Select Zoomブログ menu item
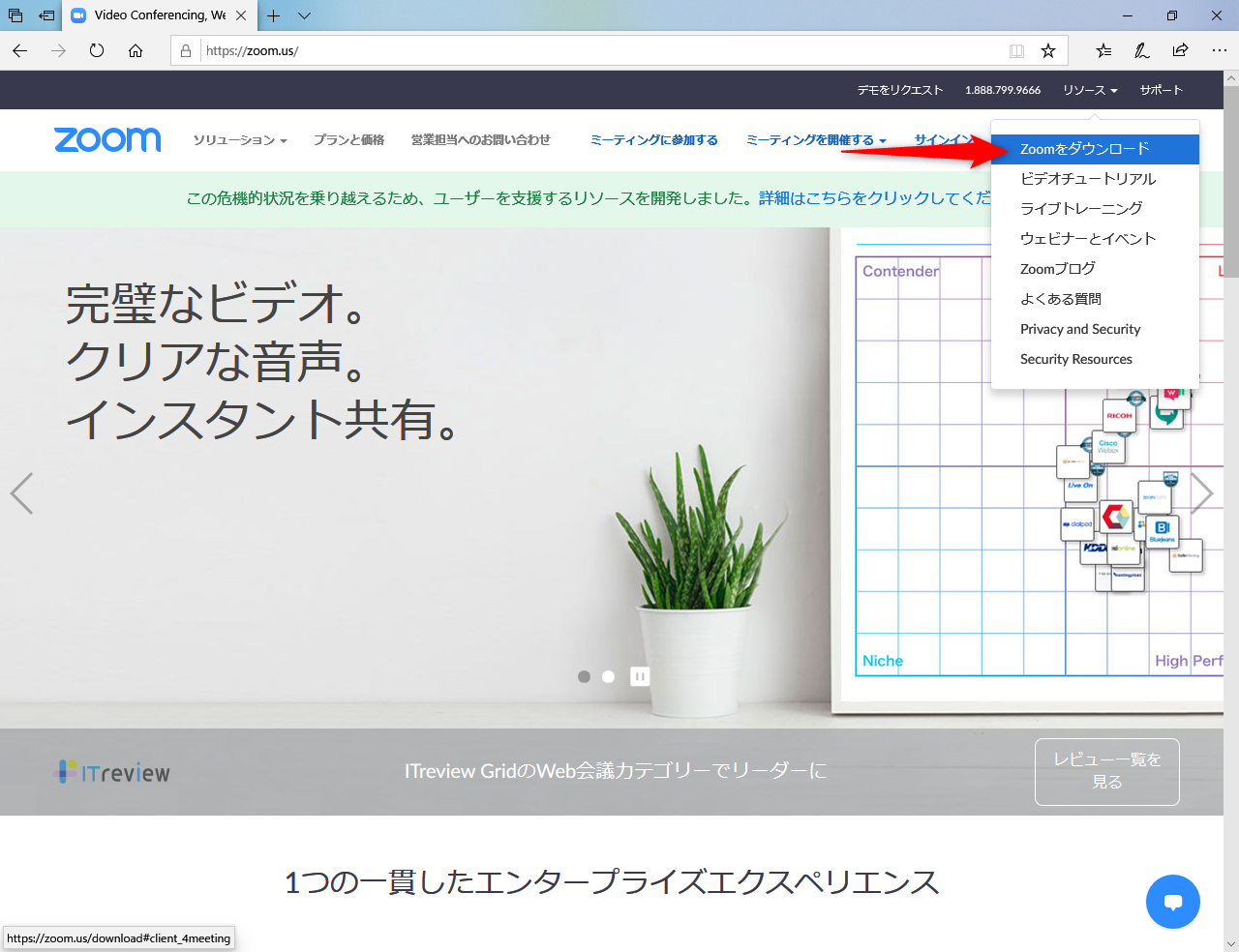Viewport: 1239px width, 952px height. 1095,269
